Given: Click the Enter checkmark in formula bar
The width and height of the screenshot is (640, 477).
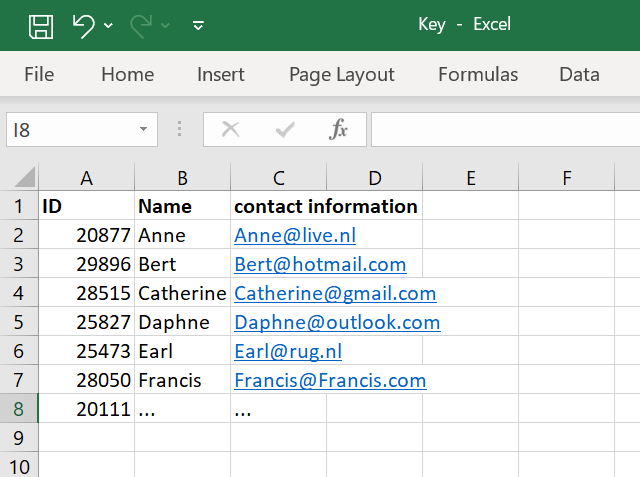Looking at the screenshot, I should [285, 129].
